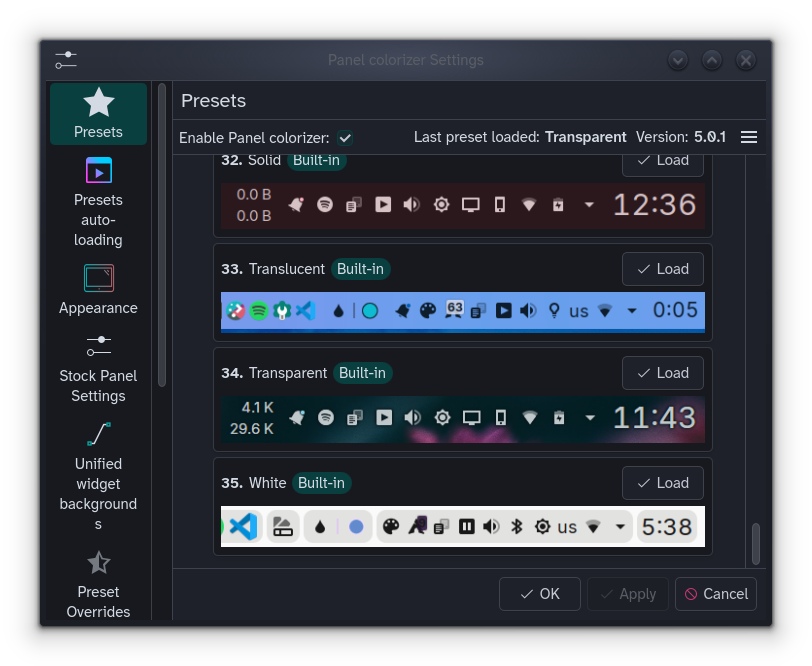
Task: Select Unified widget backgrounds page
Action: (x=98, y=475)
